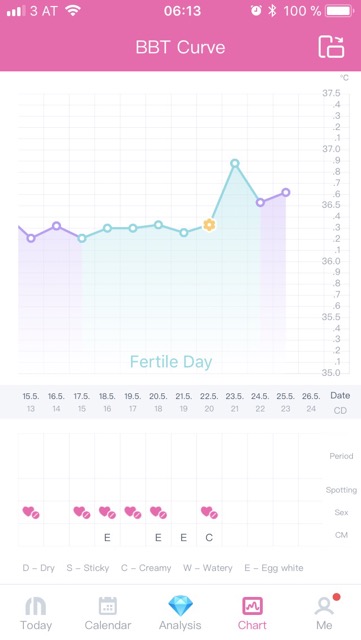Viewport: 361px width, 640px height.
Task: Tap the heart sex icon under 20.5.
Action: pyautogui.click(x=158, y=512)
